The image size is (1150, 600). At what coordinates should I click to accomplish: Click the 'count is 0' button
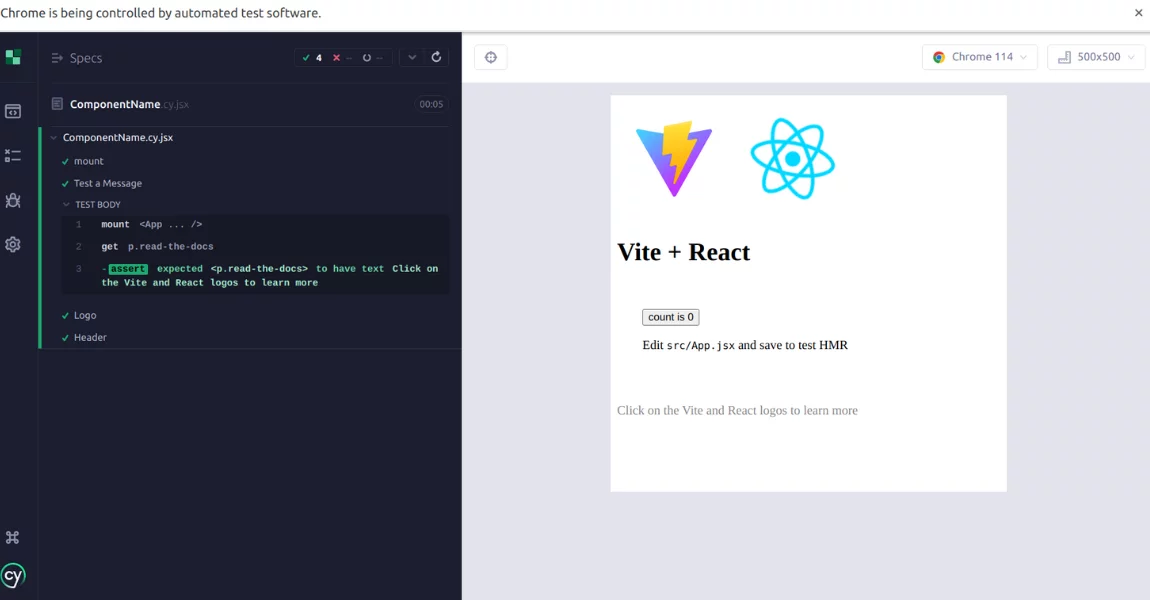click(670, 317)
